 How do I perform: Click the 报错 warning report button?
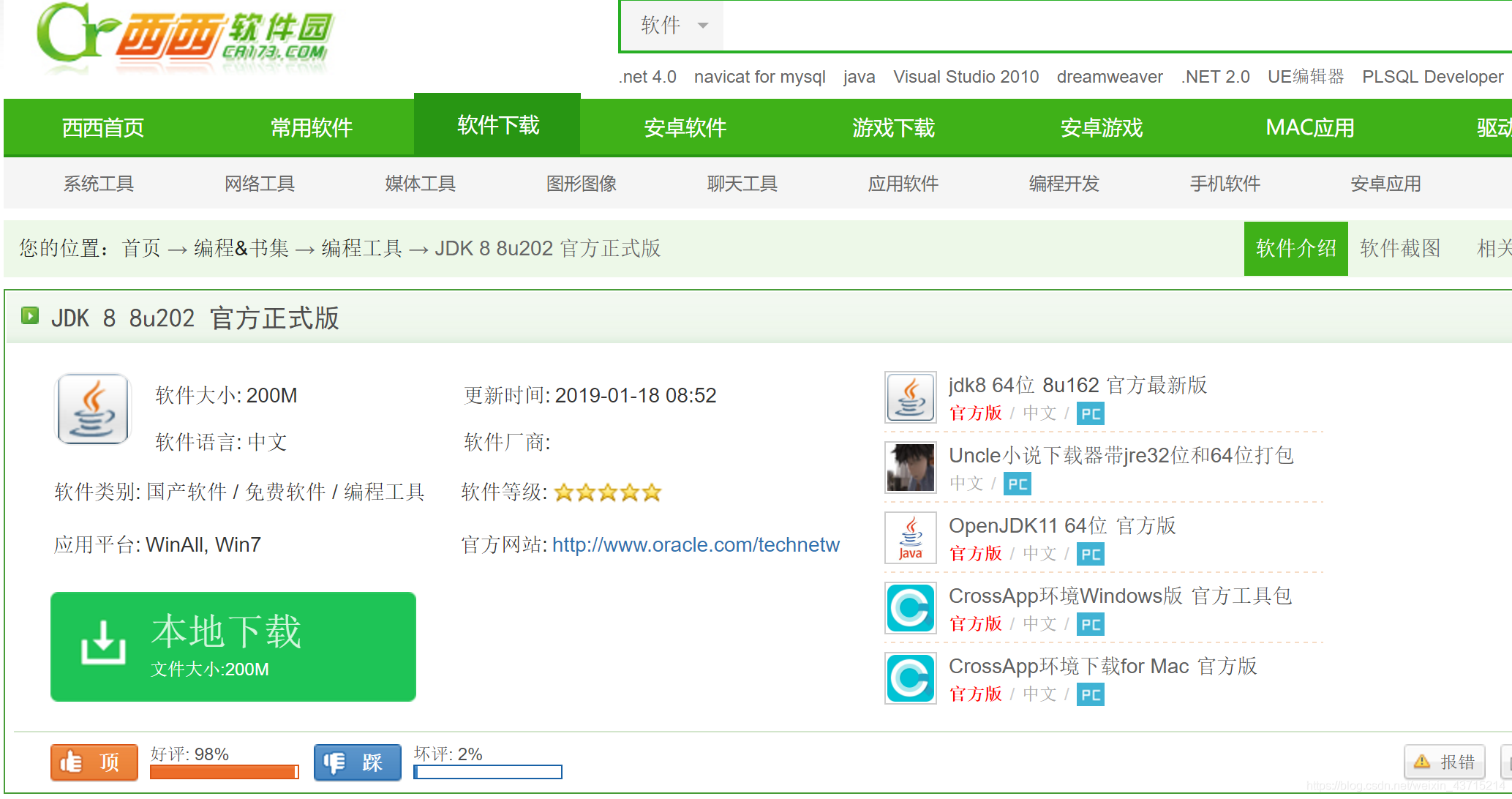(1444, 762)
